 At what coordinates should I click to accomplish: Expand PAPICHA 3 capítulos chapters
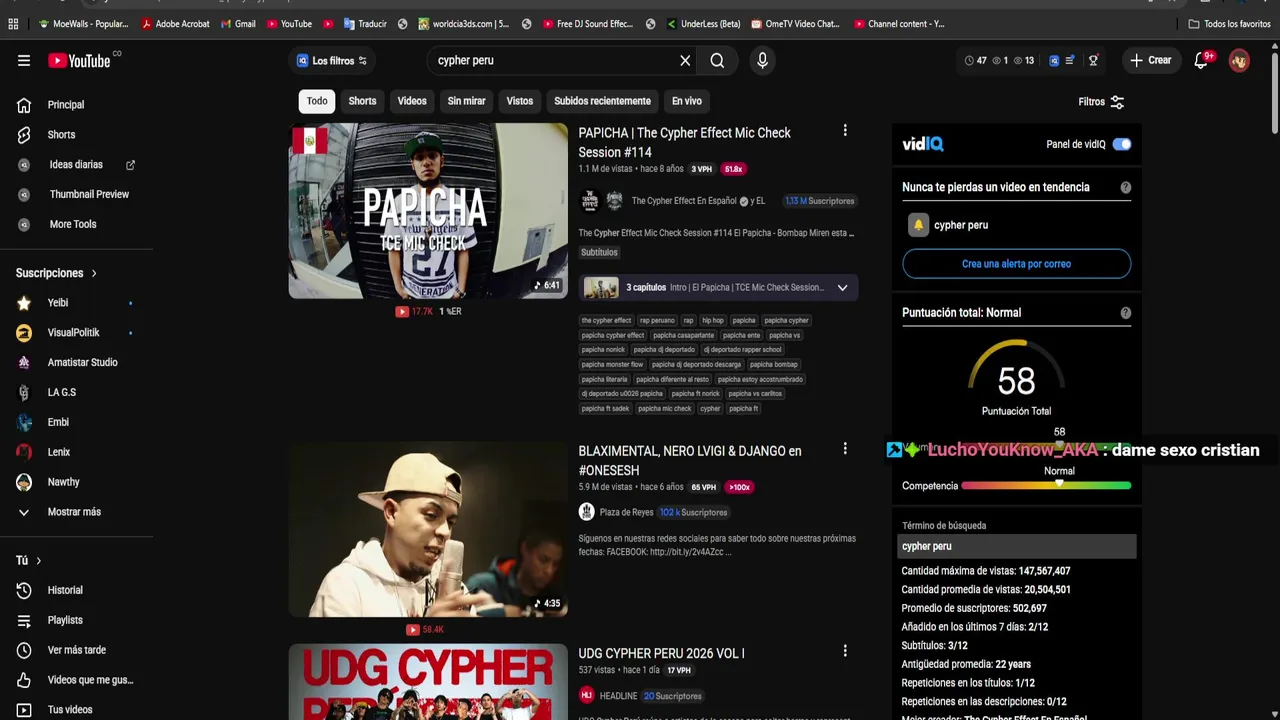[x=718, y=288]
